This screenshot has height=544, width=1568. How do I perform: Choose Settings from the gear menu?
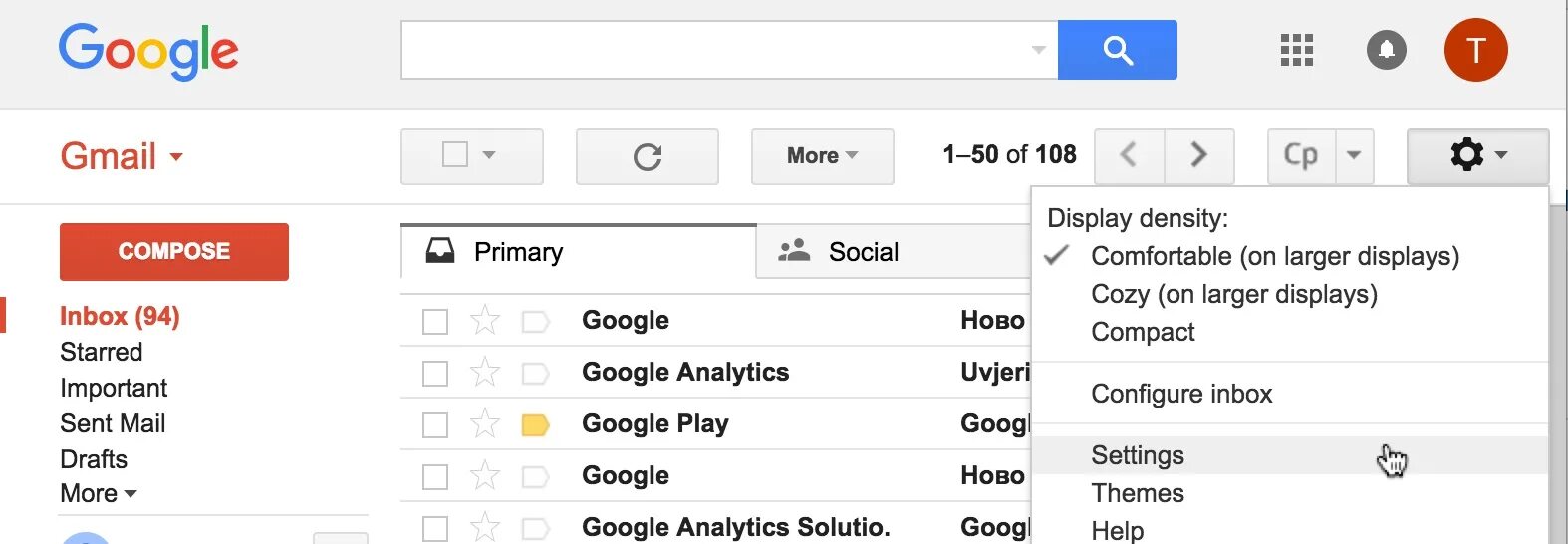click(1138, 455)
